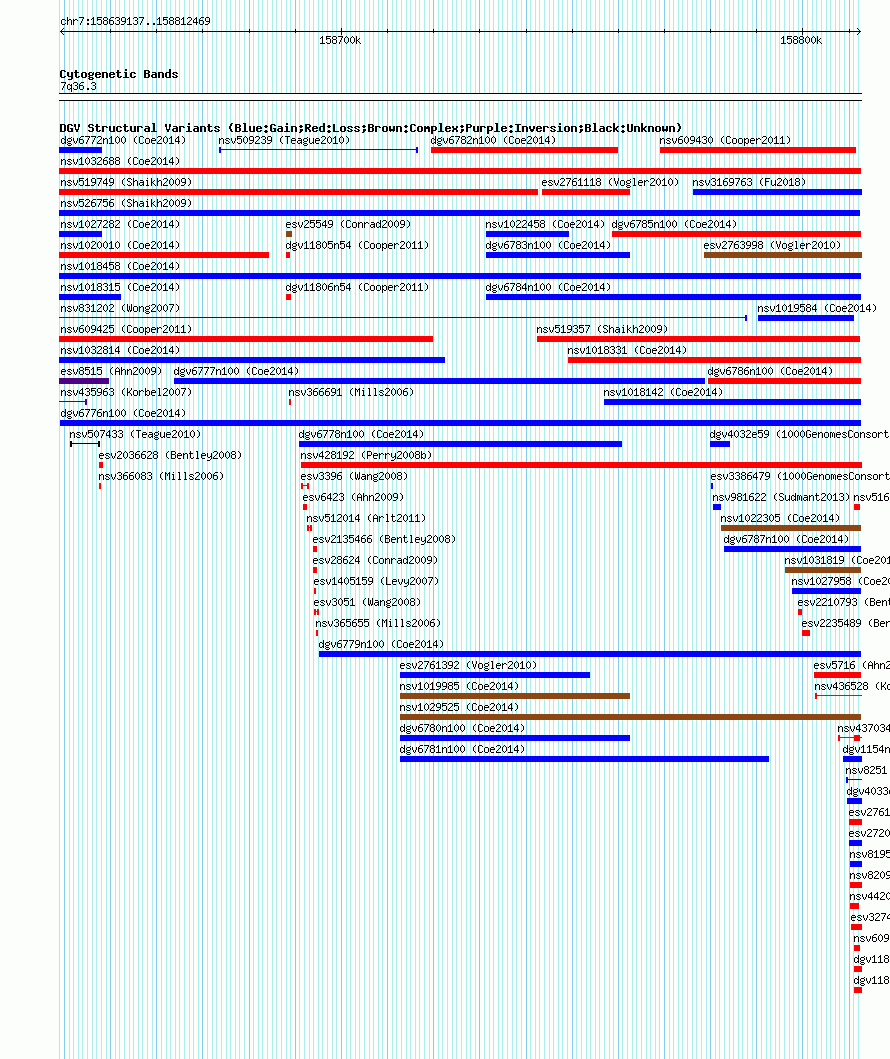
Task: Click nsv507433 (Teague2010) label
Action: 135,434
